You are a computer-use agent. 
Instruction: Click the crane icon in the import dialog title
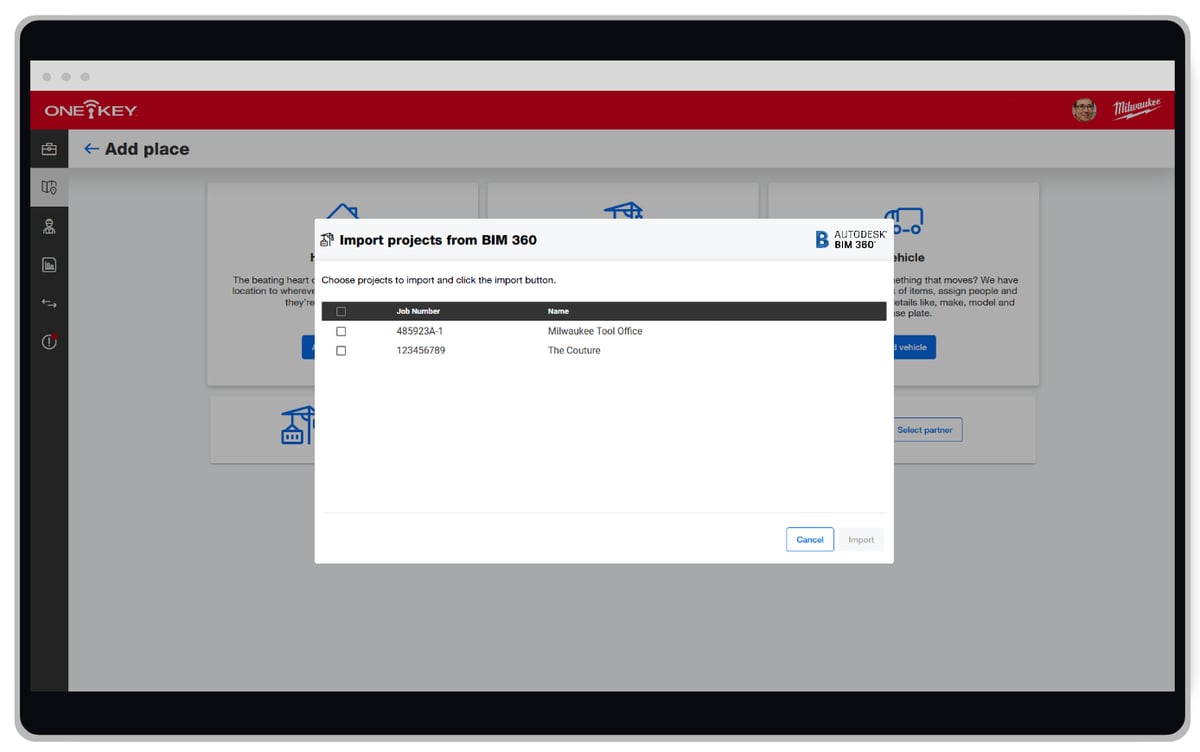pyautogui.click(x=327, y=239)
